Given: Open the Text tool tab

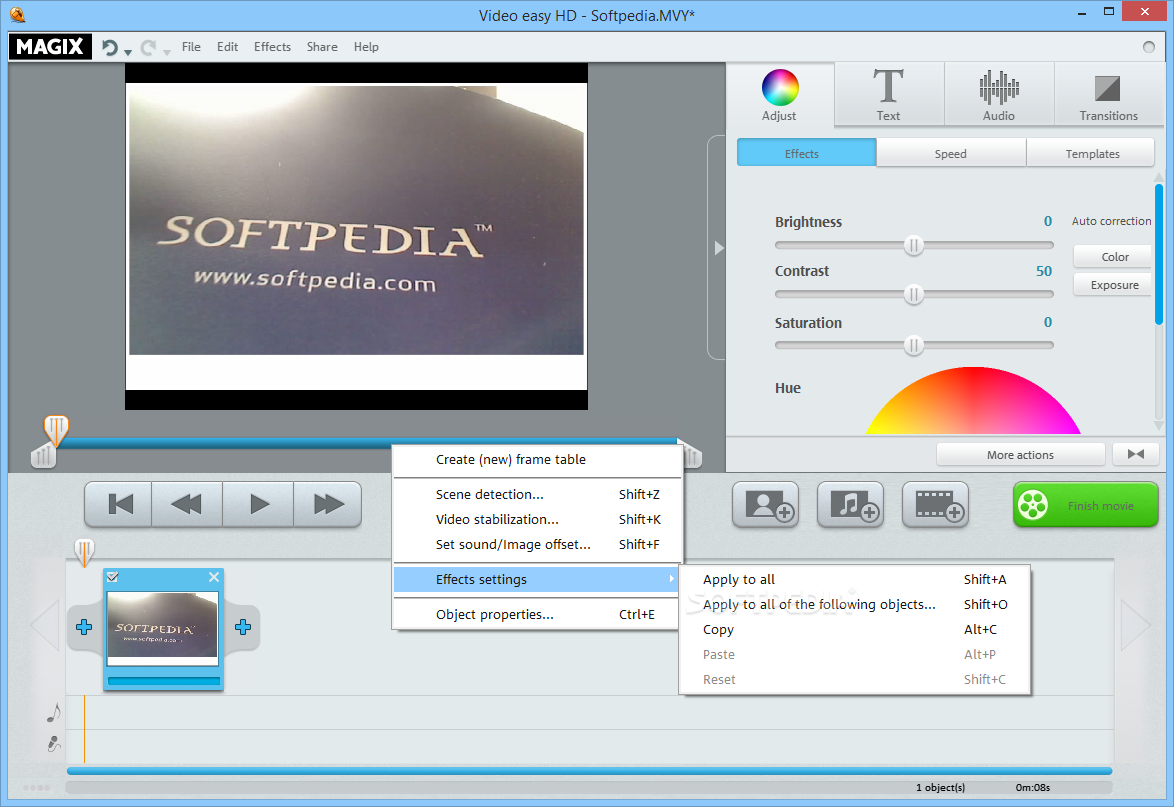Looking at the screenshot, I should click(x=889, y=94).
